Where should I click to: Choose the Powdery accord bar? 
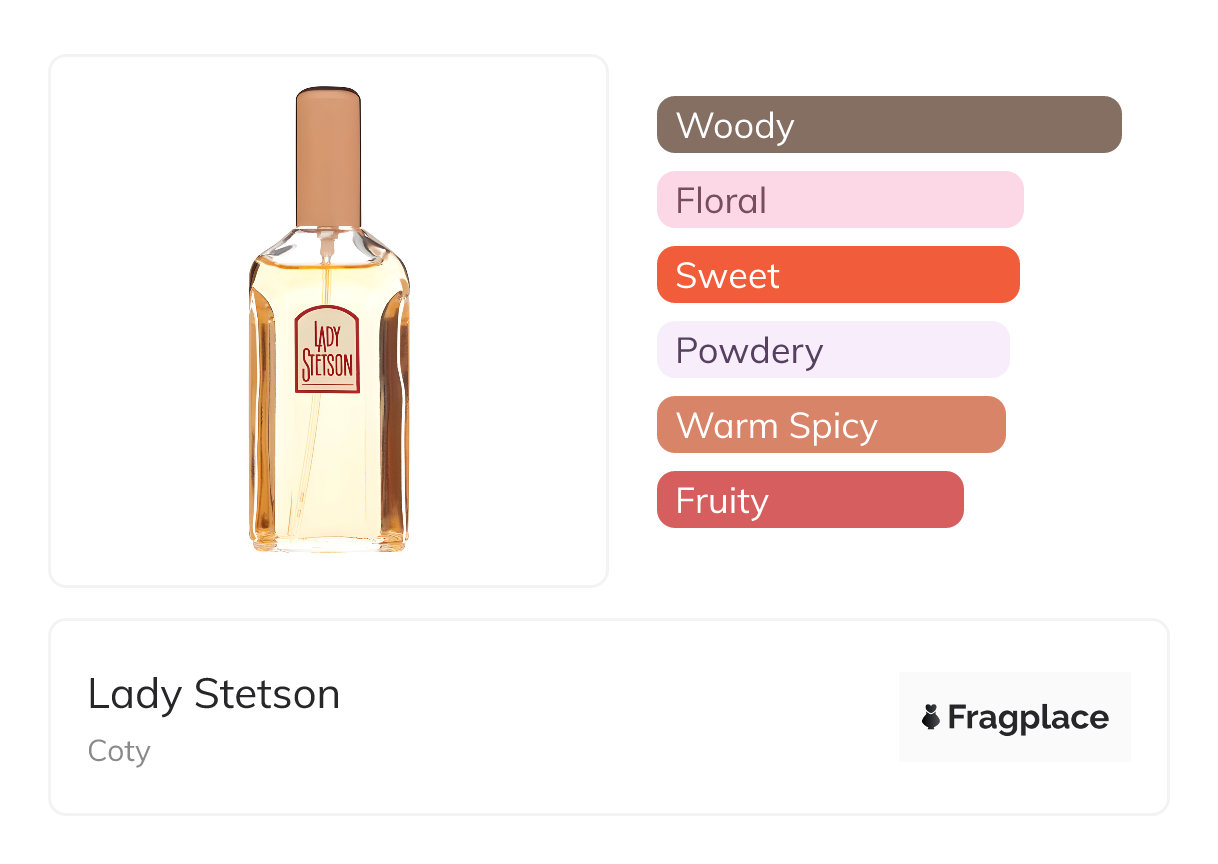tap(833, 350)
